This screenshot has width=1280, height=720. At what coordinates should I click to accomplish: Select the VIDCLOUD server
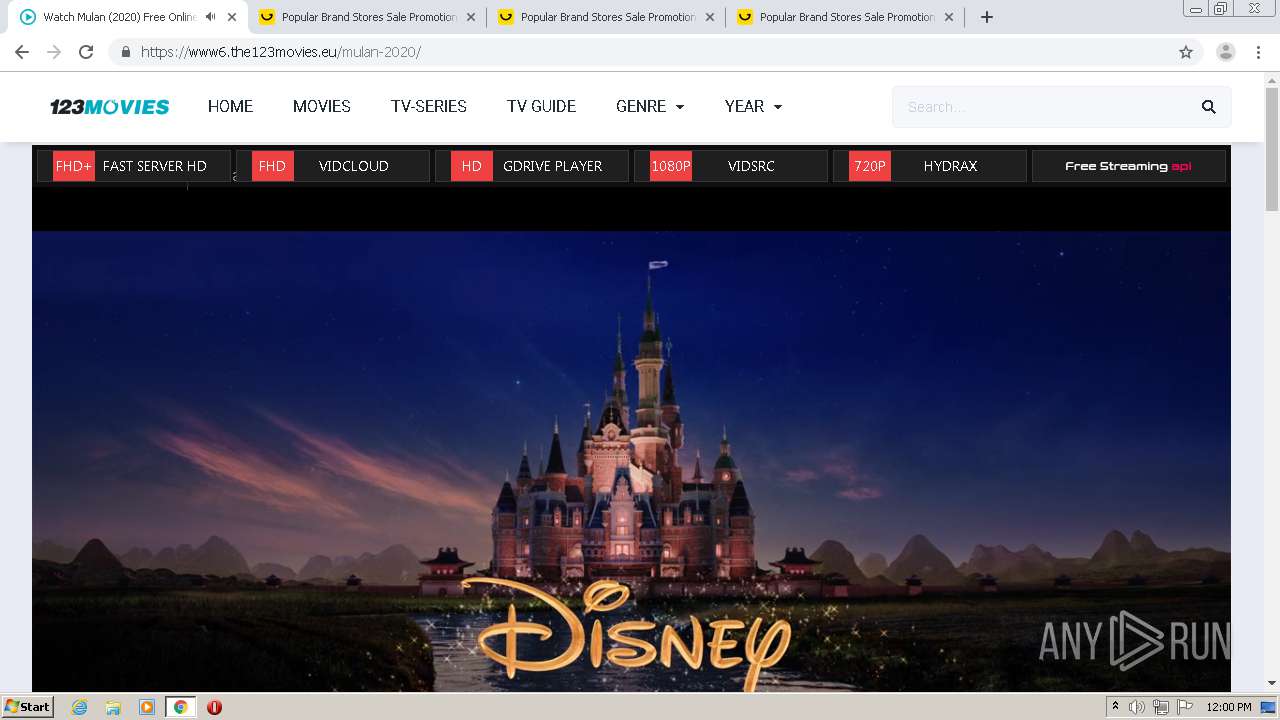[x=333, y=166]
